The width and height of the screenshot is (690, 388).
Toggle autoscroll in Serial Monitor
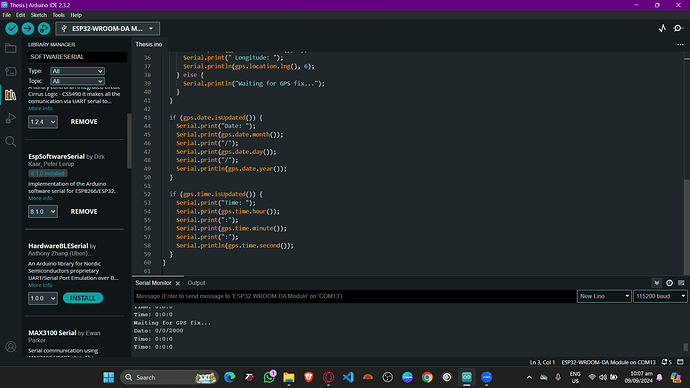click(657, 283)
